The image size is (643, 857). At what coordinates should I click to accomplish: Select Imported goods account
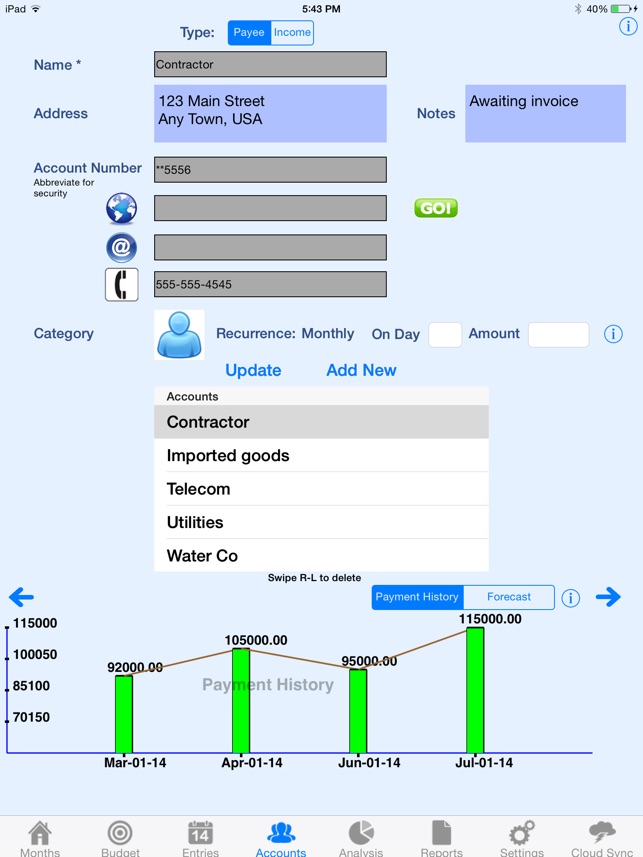(x=321, y=455)
